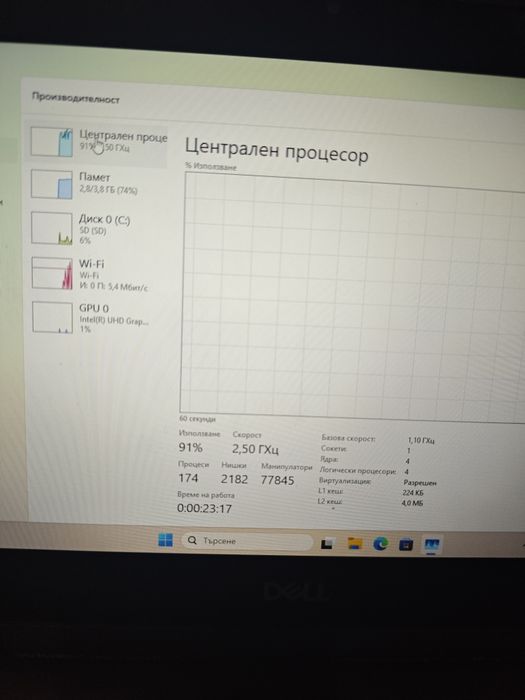Viewport: 525px width, 700px height.
Task: Click the Виртуализация label
Action: (345, 481)
